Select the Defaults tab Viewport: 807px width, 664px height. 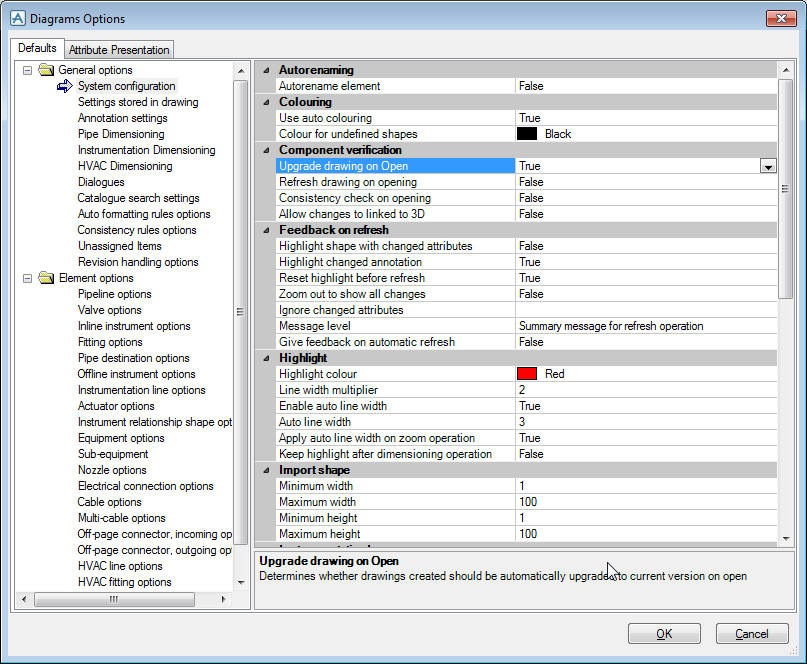click(x=38, y=48)
